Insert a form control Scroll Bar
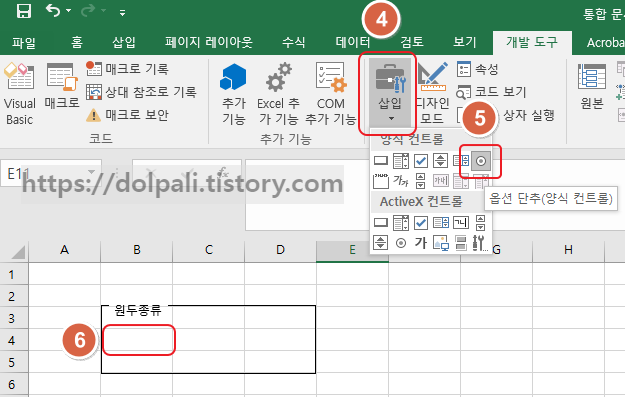Viewport: 625px width, 397px height. [x=421, y=181]
